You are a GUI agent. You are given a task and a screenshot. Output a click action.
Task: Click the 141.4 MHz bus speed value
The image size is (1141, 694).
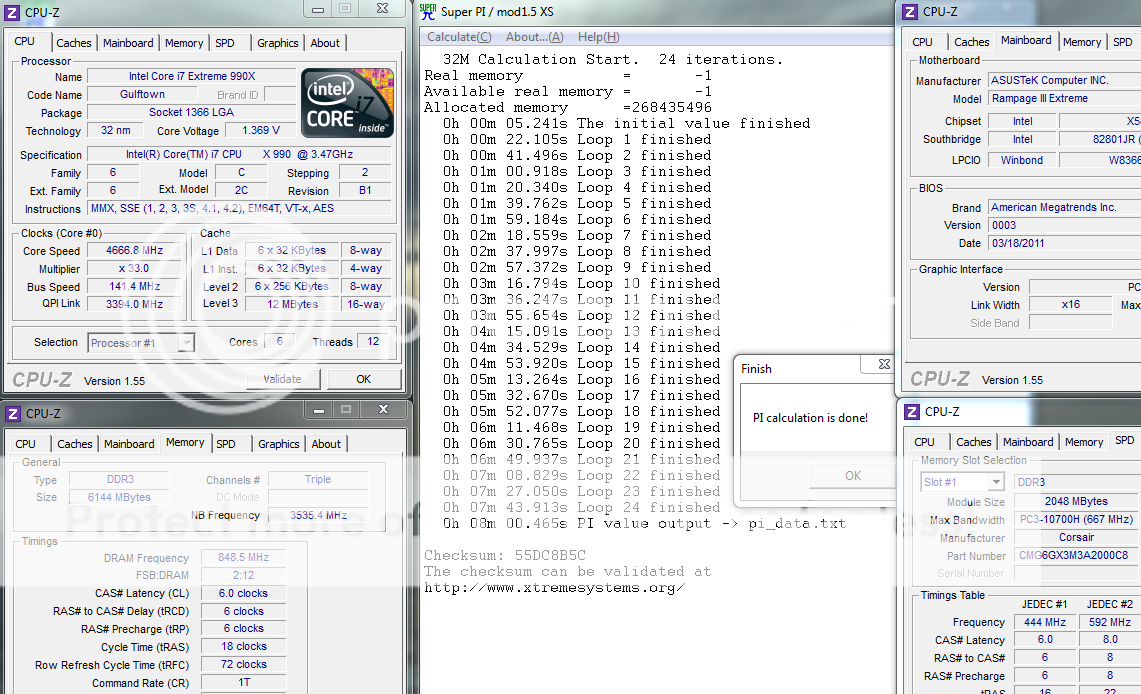[x=135, y=287]
